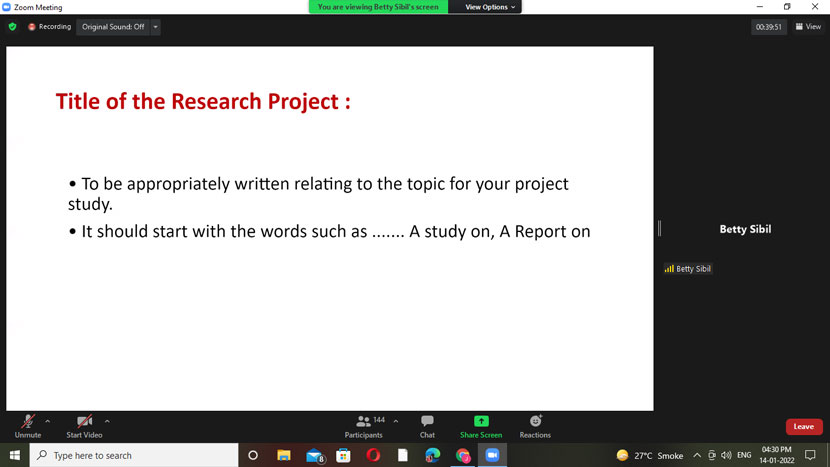Open Opera browser from taskbar

click(x=373, y=455)
